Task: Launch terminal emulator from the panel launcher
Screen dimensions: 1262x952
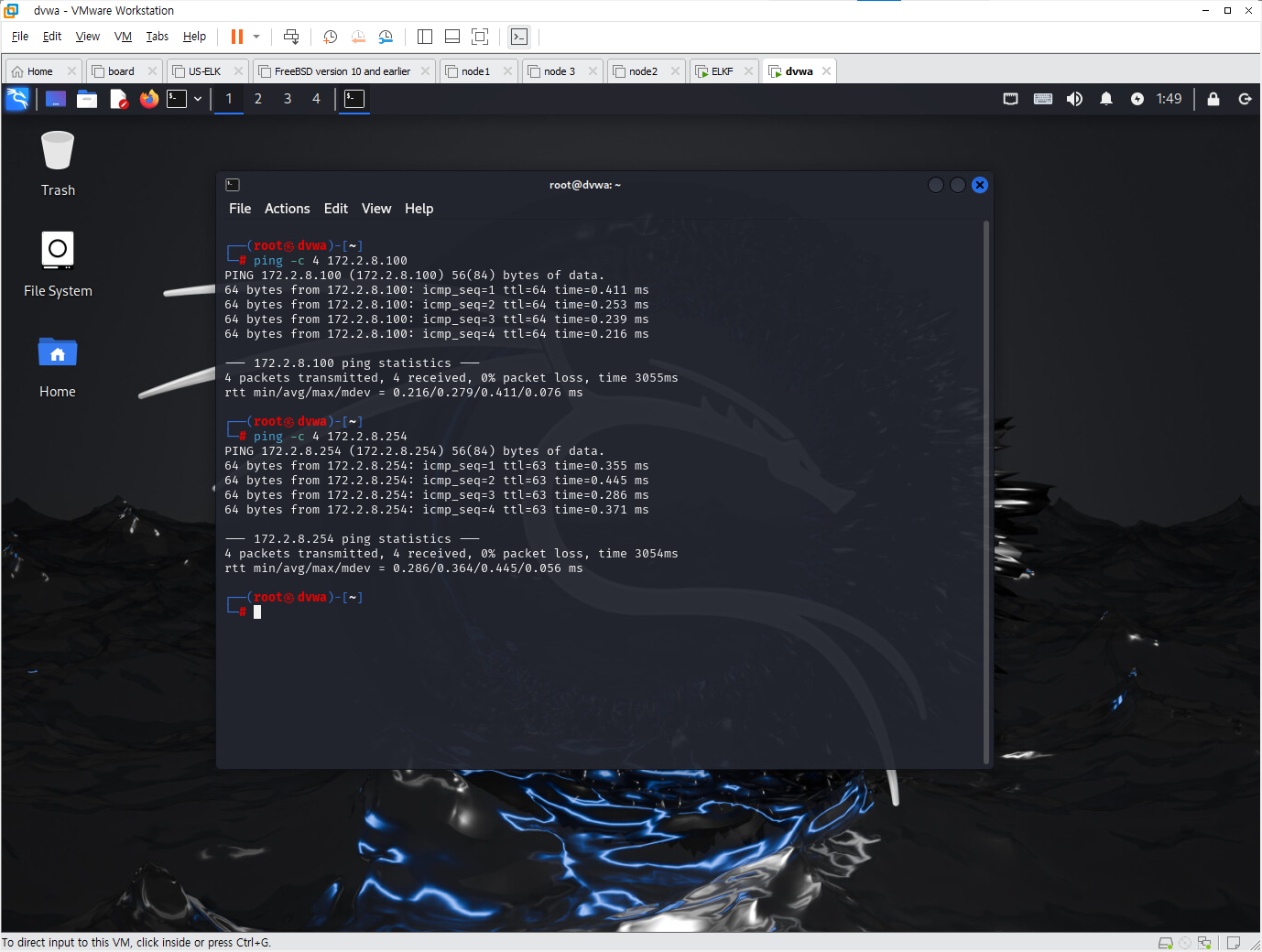Action: (177, 99)
